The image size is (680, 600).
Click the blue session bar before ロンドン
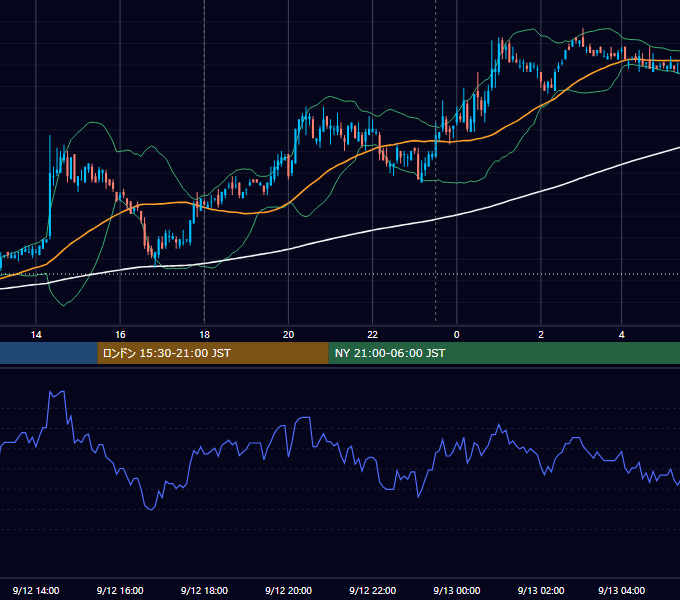[x=49, y=353]
